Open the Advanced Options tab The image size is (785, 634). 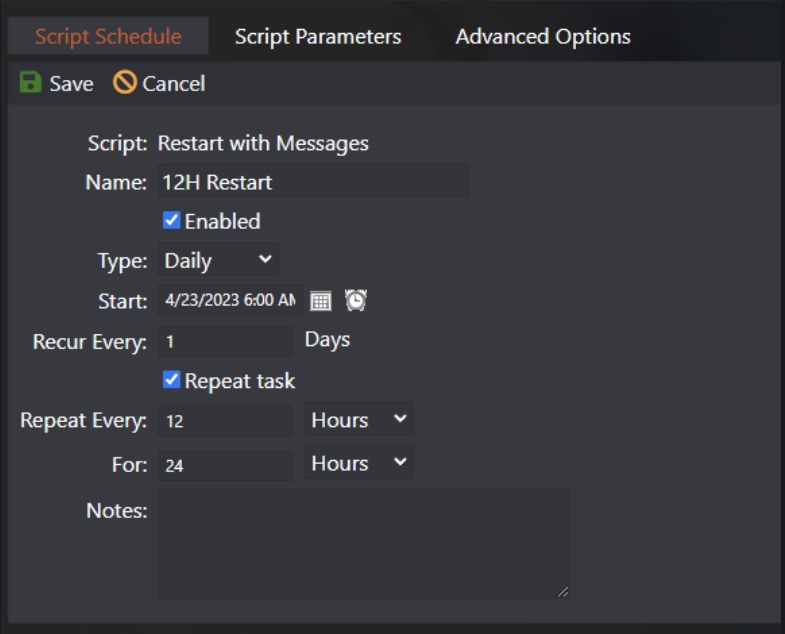click(543, 37)
